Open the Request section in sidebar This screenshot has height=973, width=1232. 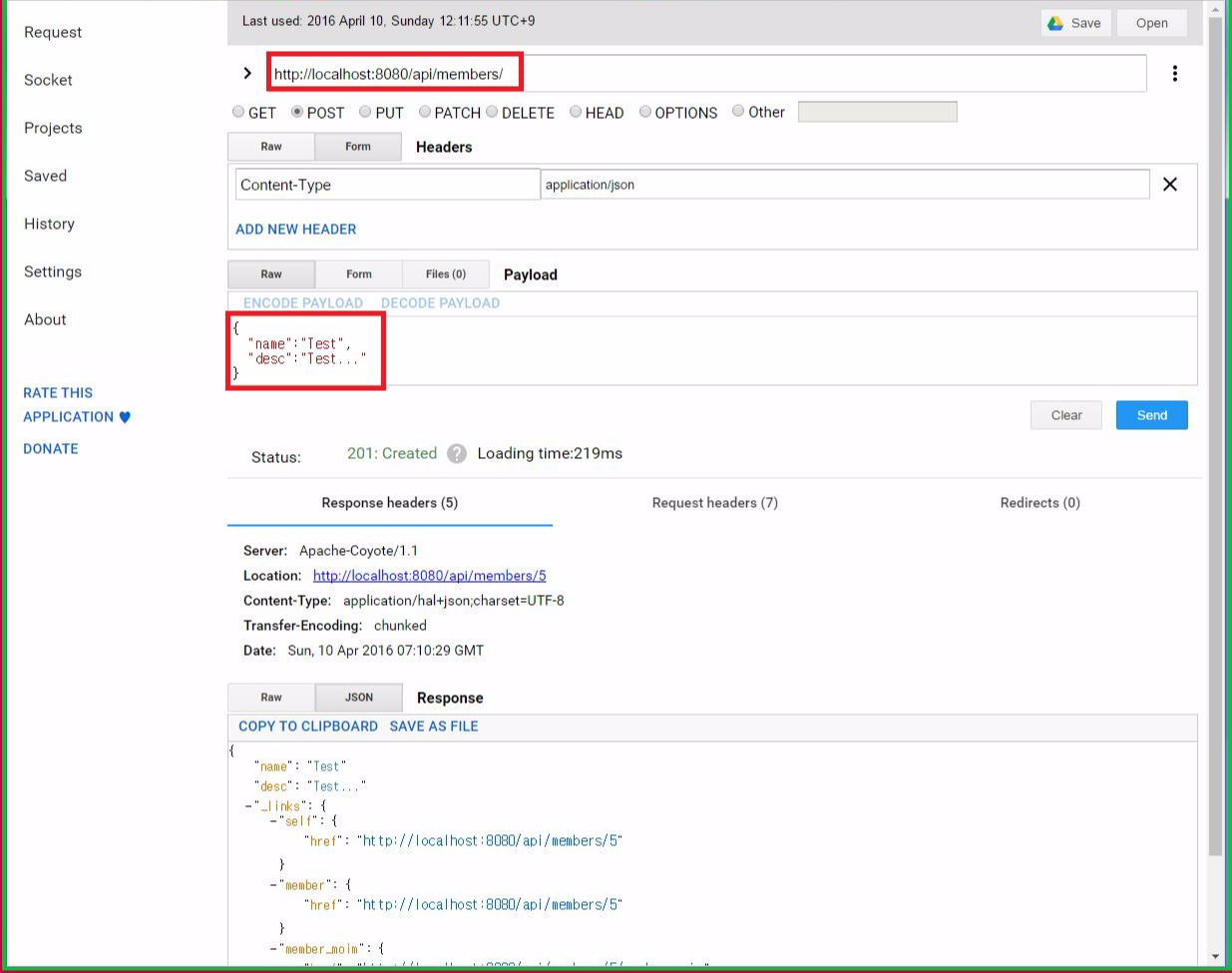53,32
